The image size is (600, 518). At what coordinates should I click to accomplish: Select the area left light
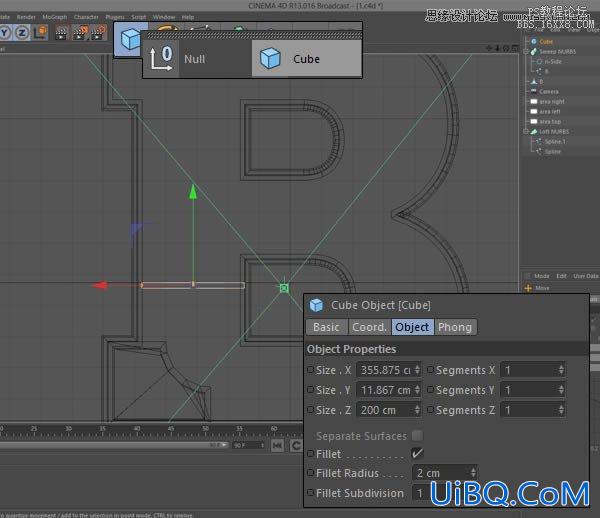(x=550, y=111)
